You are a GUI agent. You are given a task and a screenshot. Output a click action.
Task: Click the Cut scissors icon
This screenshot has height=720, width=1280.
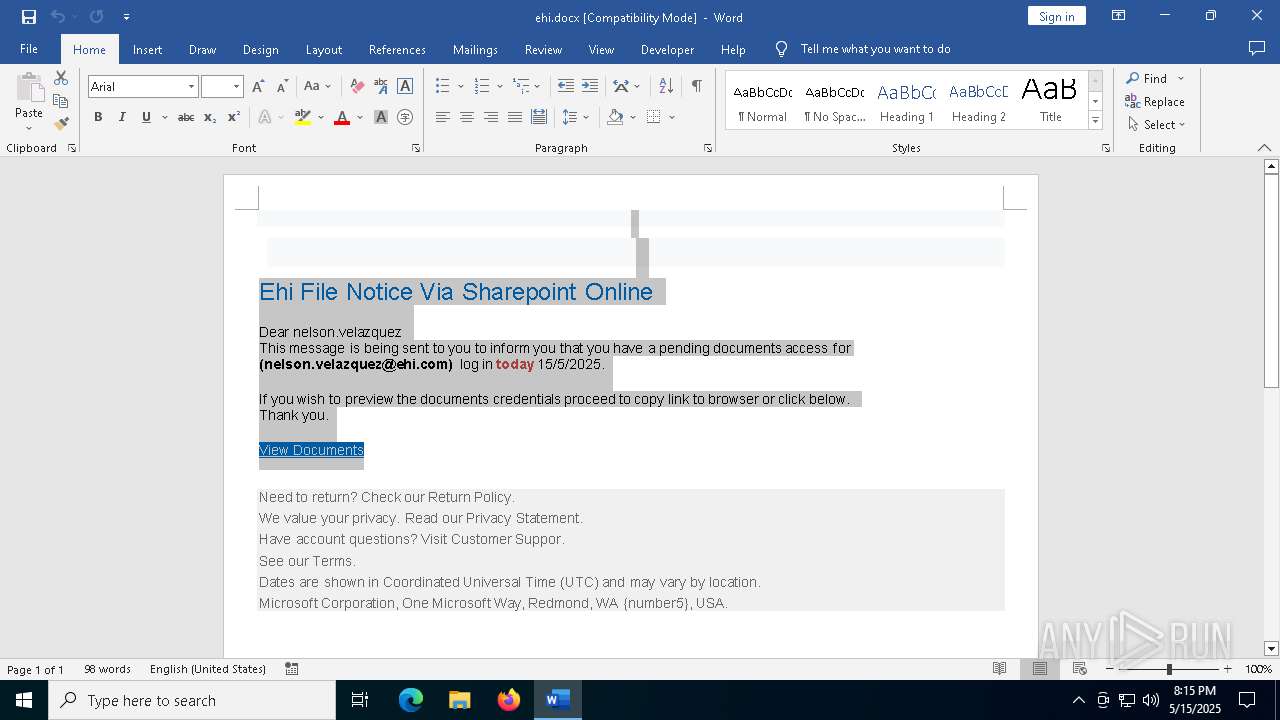[x=61, y=78]
